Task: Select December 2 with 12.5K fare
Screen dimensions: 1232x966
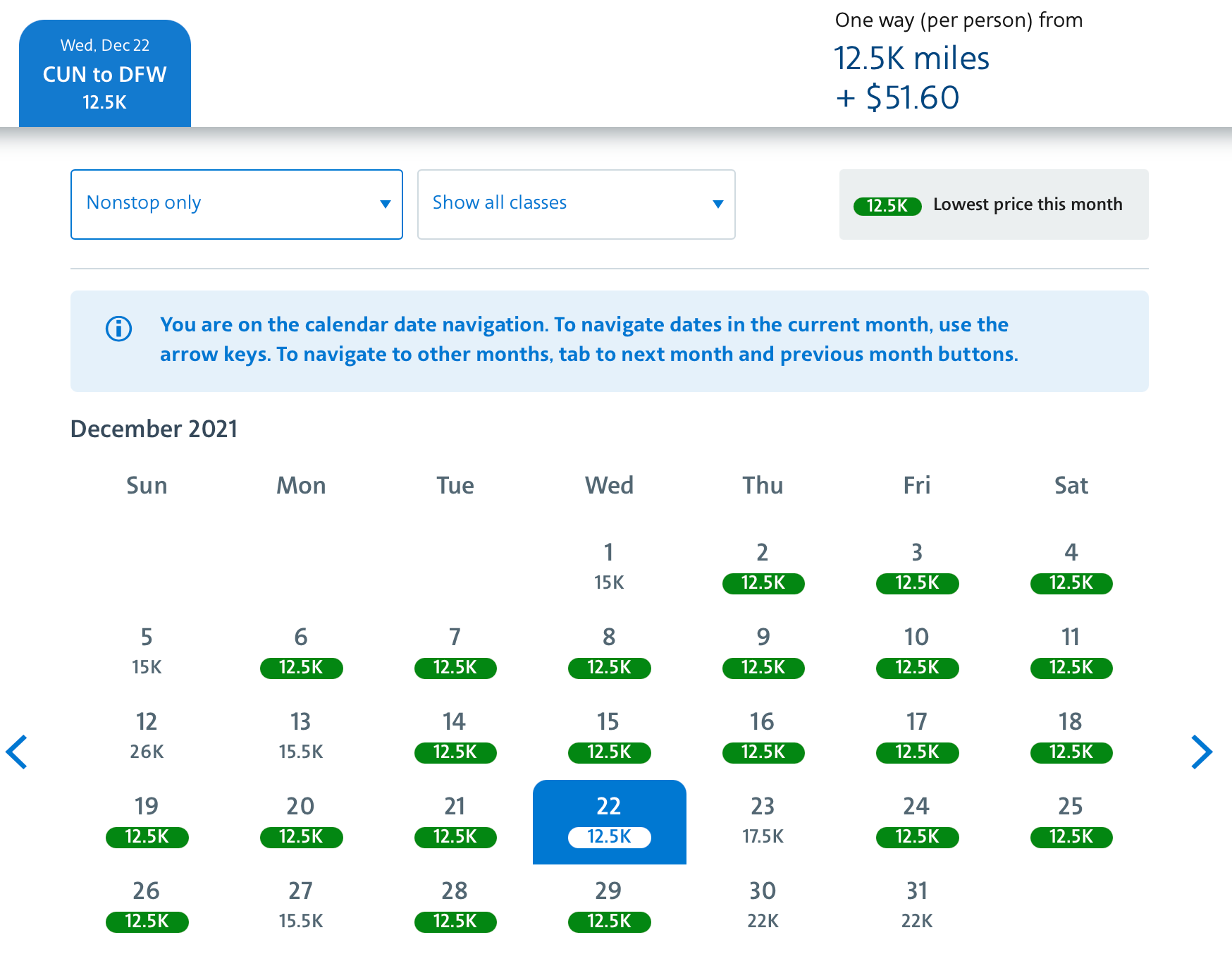Action: coord(763,568)
